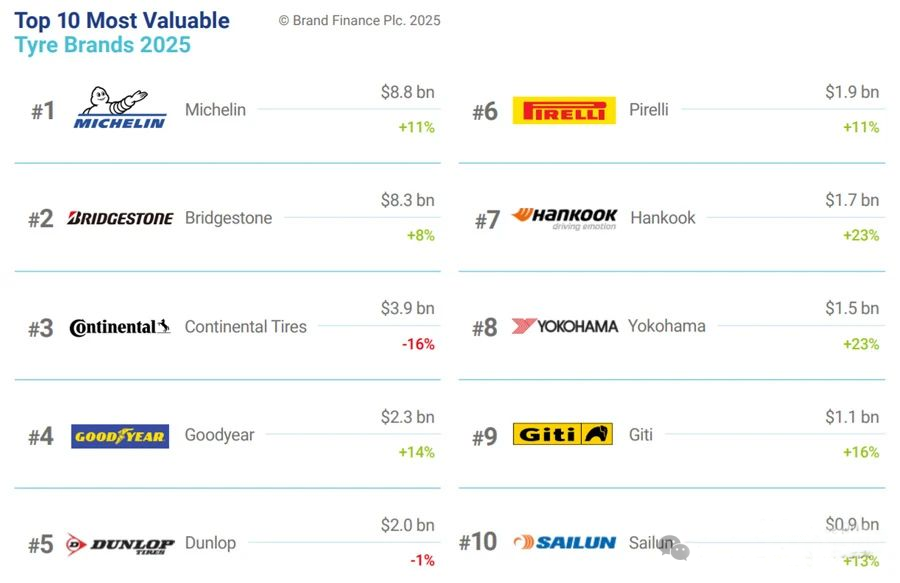Screen dimensions: 900x583
Task: Click the red -16% change figure
Action: pos(418,344)
